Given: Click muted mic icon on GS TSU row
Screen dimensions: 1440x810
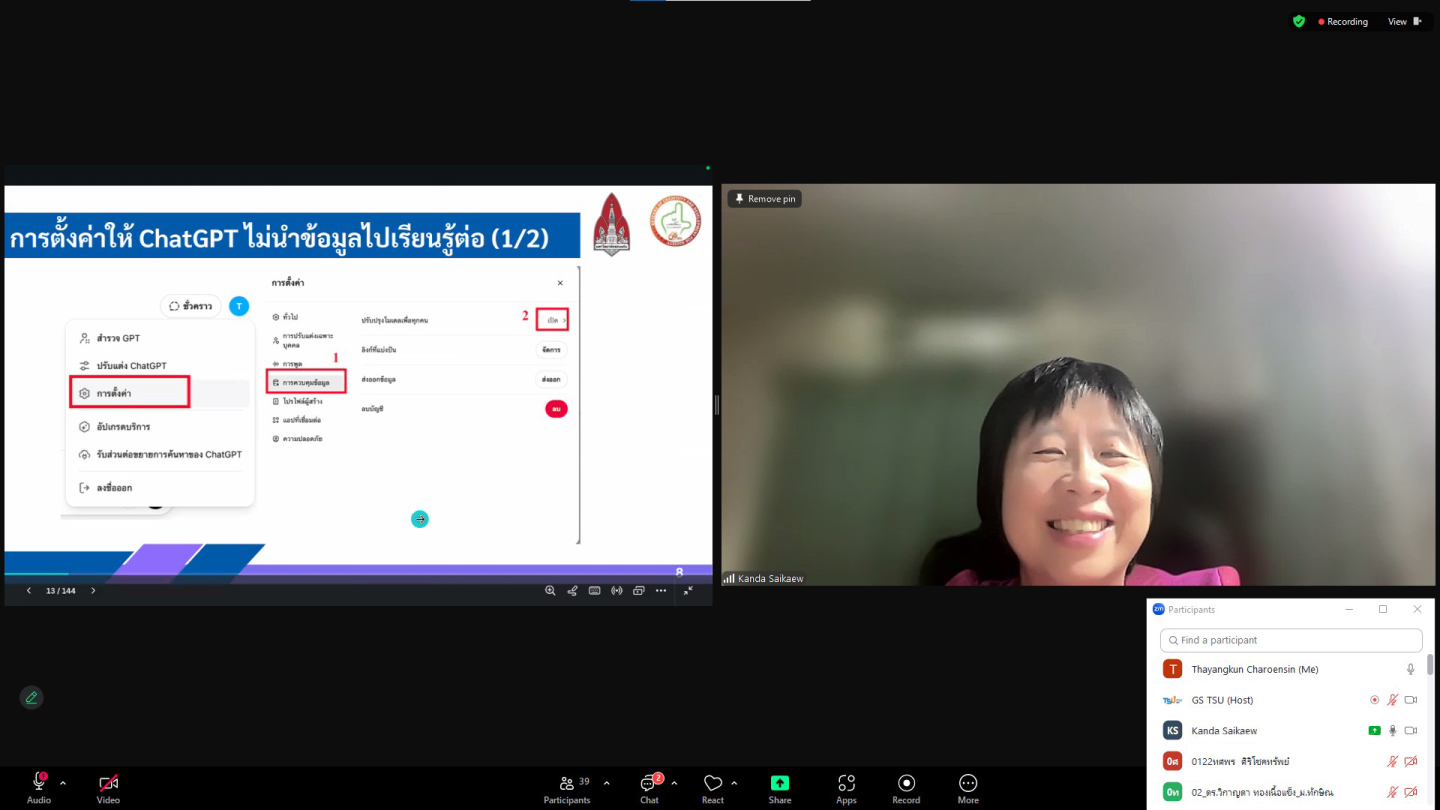Looking at the screenshot, I should 1392,700.
